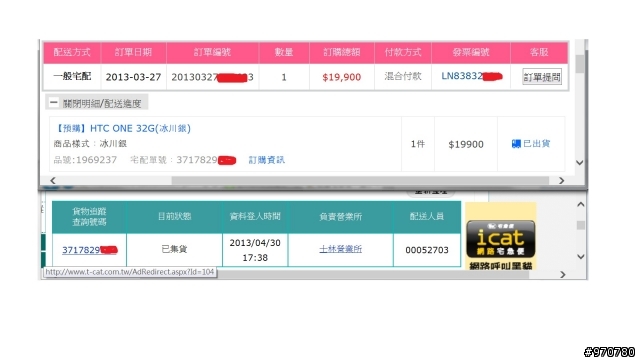Click the 已出貨 status link

536,143
